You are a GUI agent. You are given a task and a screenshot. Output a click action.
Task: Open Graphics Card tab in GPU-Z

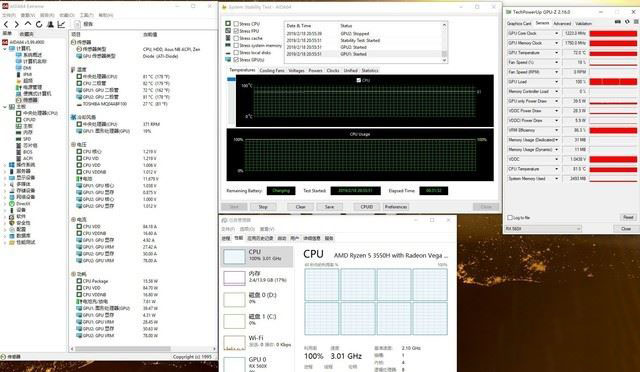point(519,23)
